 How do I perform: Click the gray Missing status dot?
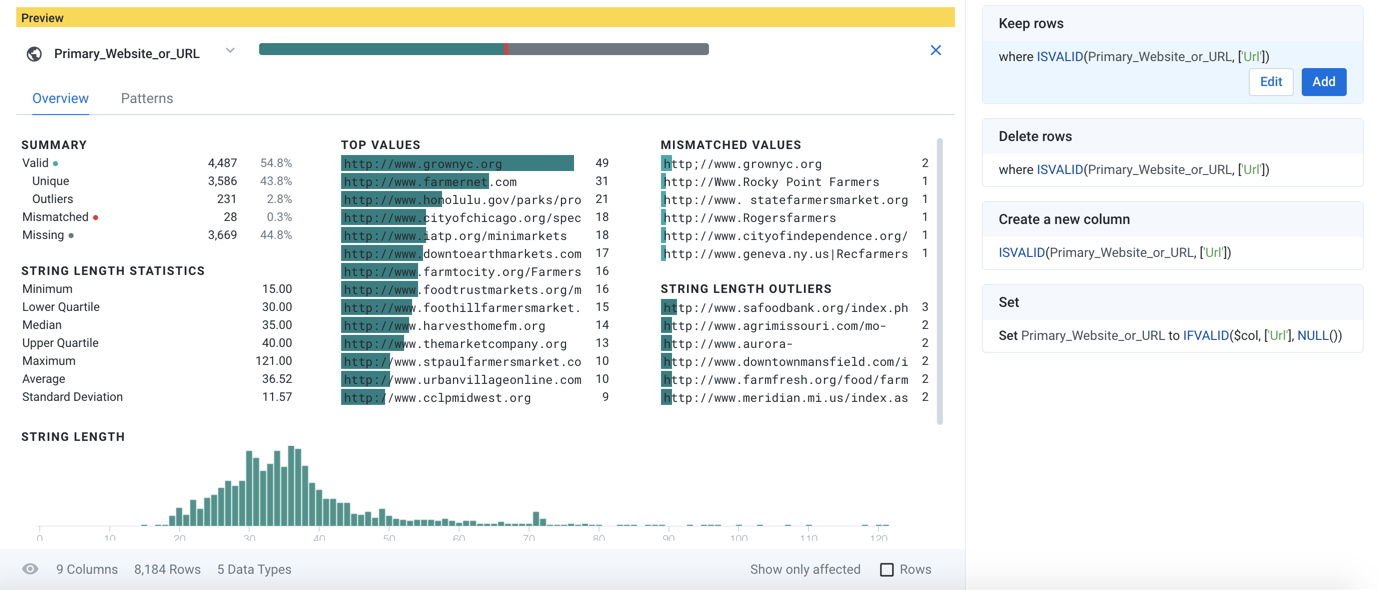(x=71, y=235)
